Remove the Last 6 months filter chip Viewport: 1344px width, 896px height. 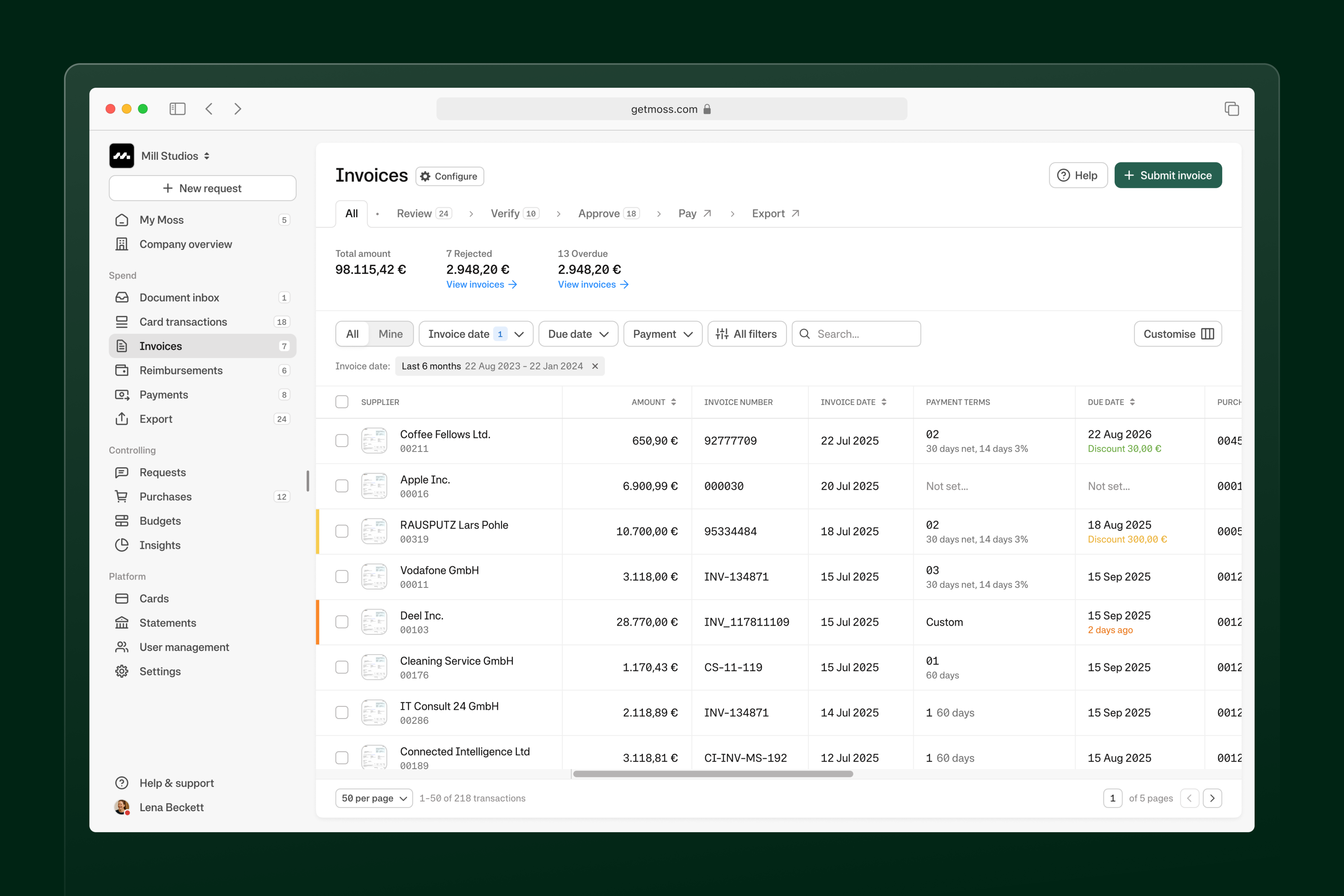tap(595, 366)
